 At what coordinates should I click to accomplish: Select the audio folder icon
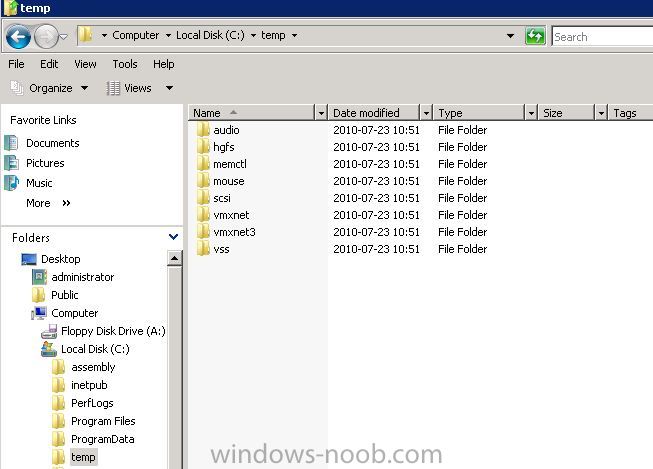click(203, 130)
